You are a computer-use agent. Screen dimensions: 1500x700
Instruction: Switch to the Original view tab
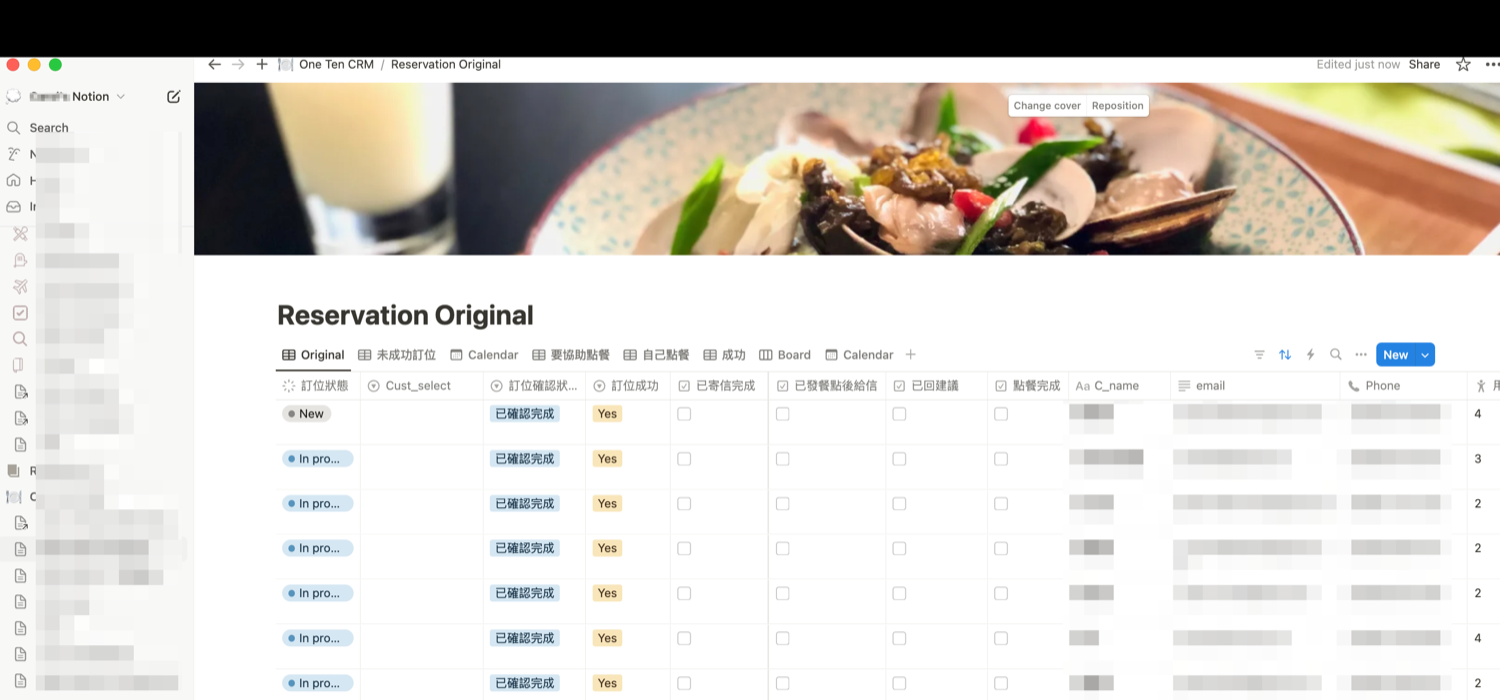coord(313,355)
